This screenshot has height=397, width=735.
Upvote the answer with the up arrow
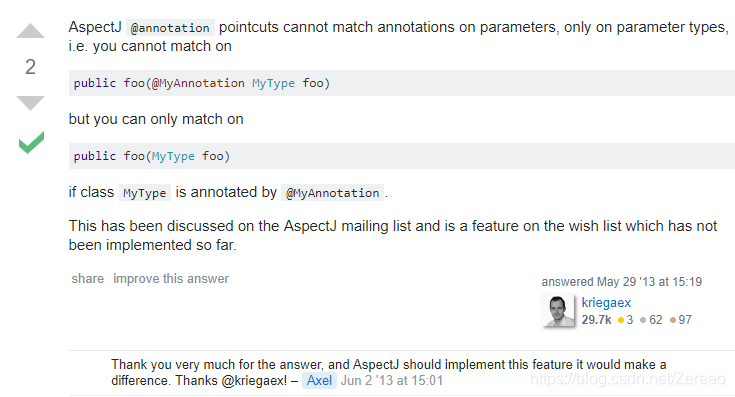(x=30, y=31)
